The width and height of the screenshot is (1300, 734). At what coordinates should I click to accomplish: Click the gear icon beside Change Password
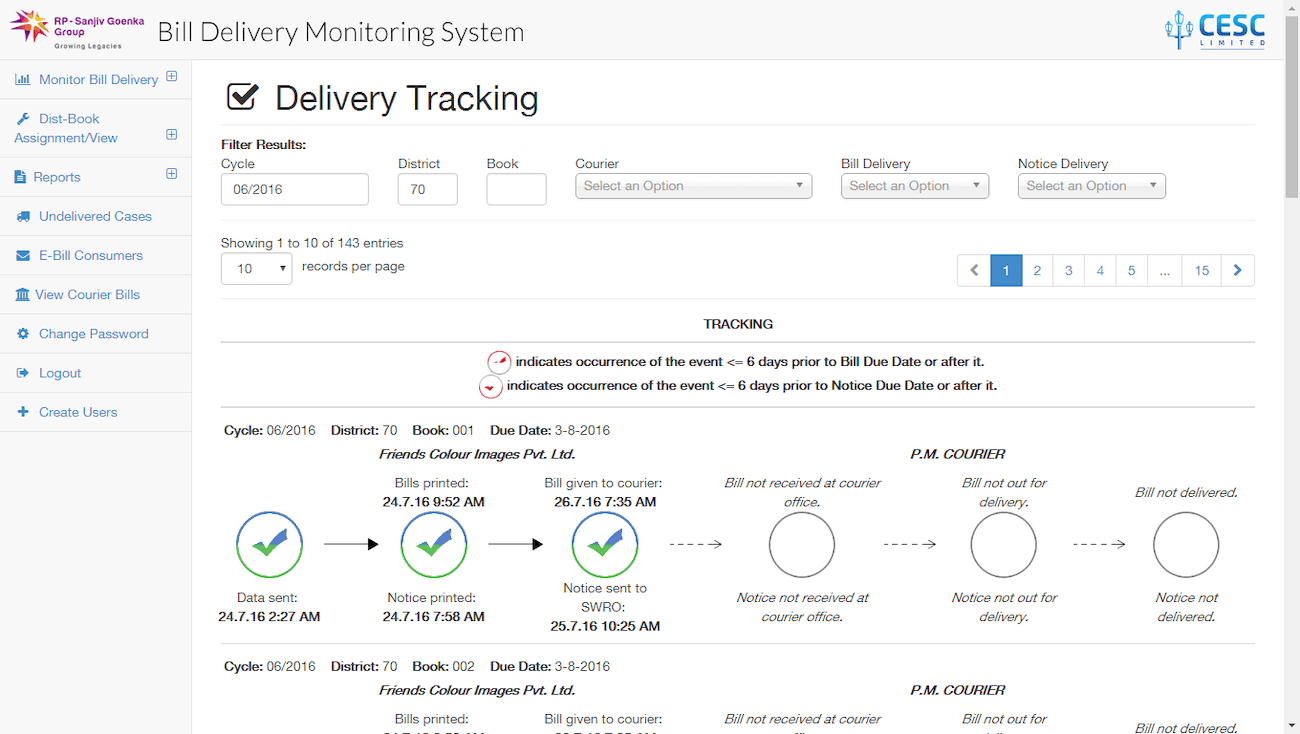22,334
